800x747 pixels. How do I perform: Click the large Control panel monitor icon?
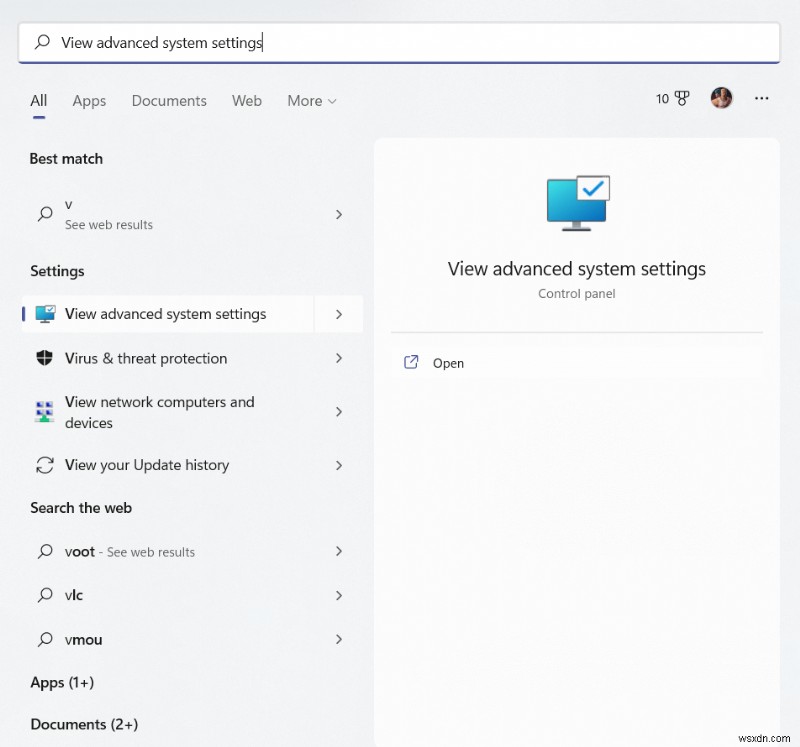pyautogui.click(x=577, y=203)
